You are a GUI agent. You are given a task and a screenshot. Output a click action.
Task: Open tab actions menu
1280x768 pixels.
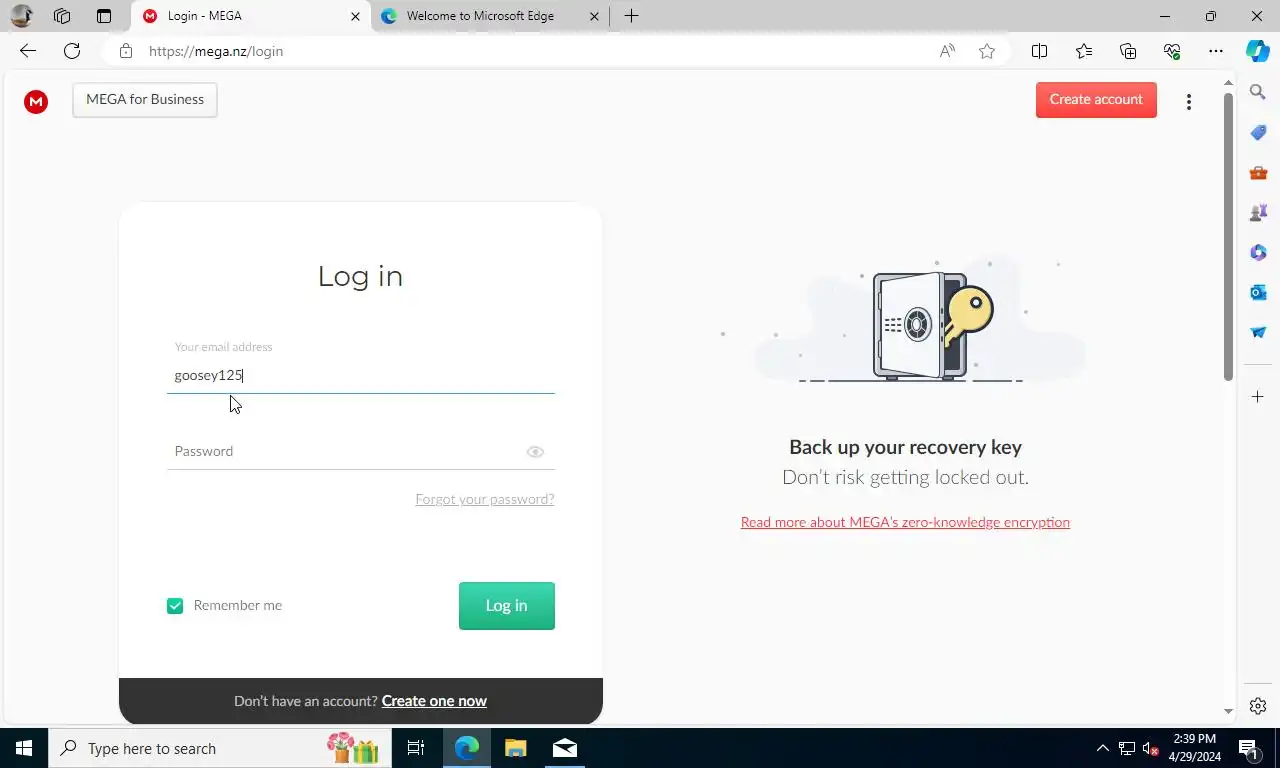tap(104, 16)
